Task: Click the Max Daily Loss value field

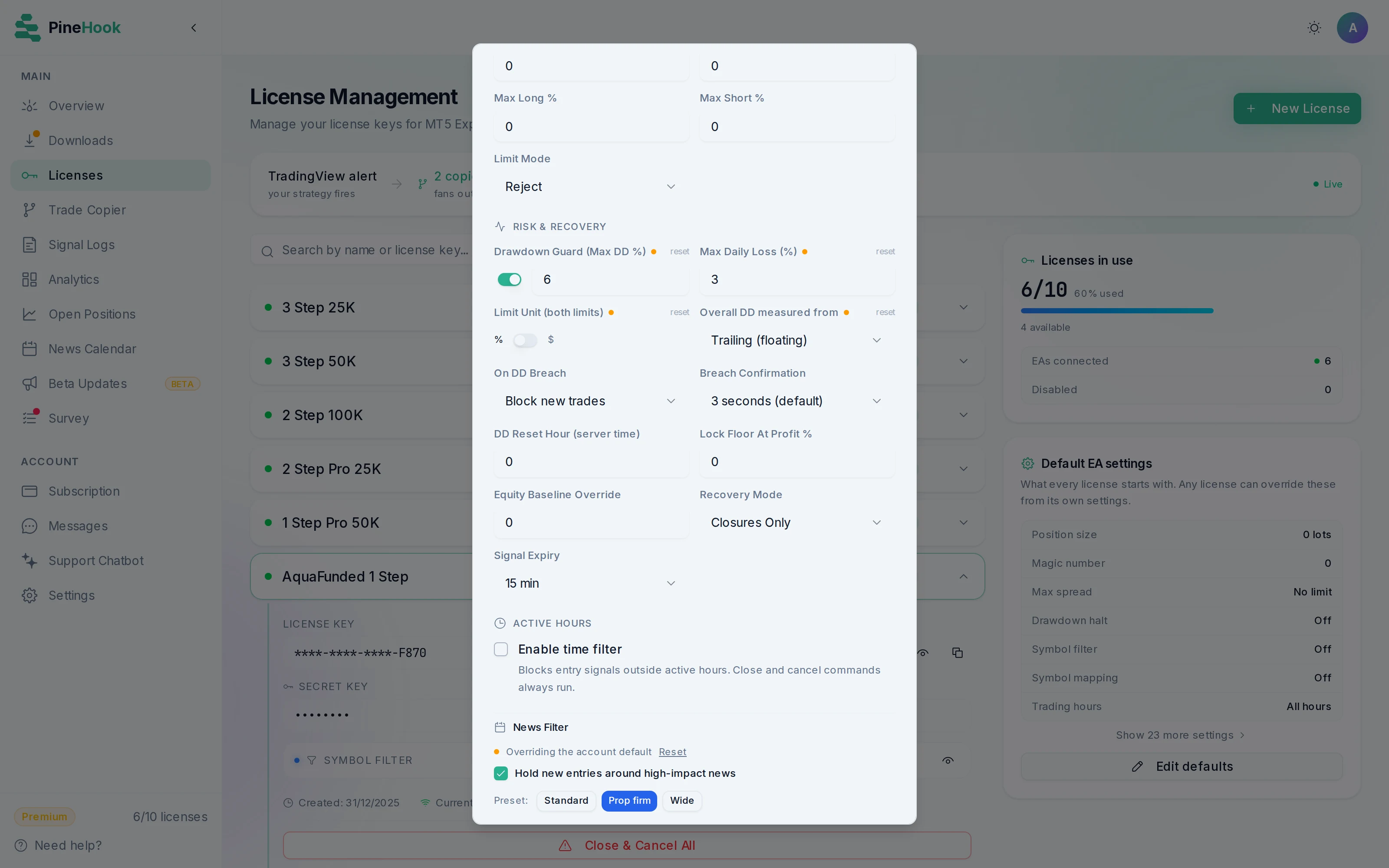Action: point(797,279)
